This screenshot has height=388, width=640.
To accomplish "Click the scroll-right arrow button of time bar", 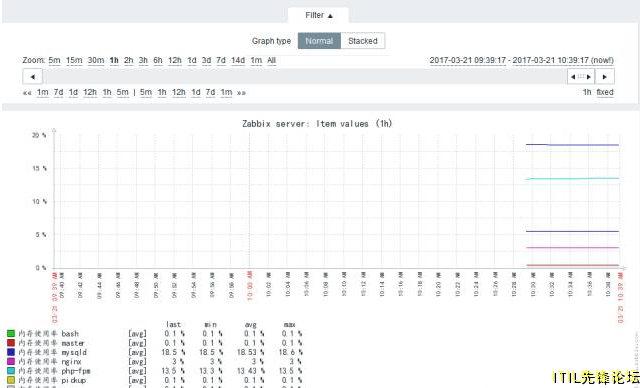I will pos(604,77).
